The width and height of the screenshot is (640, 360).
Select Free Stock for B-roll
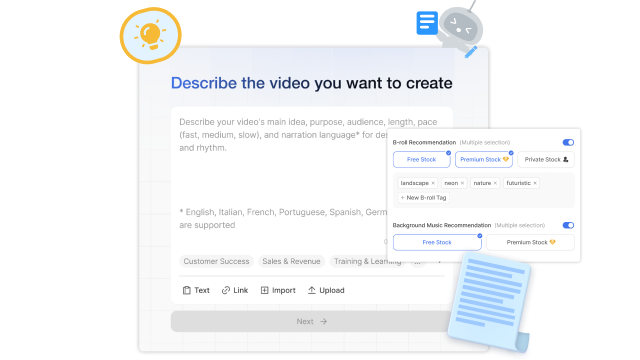click(422, 160)
